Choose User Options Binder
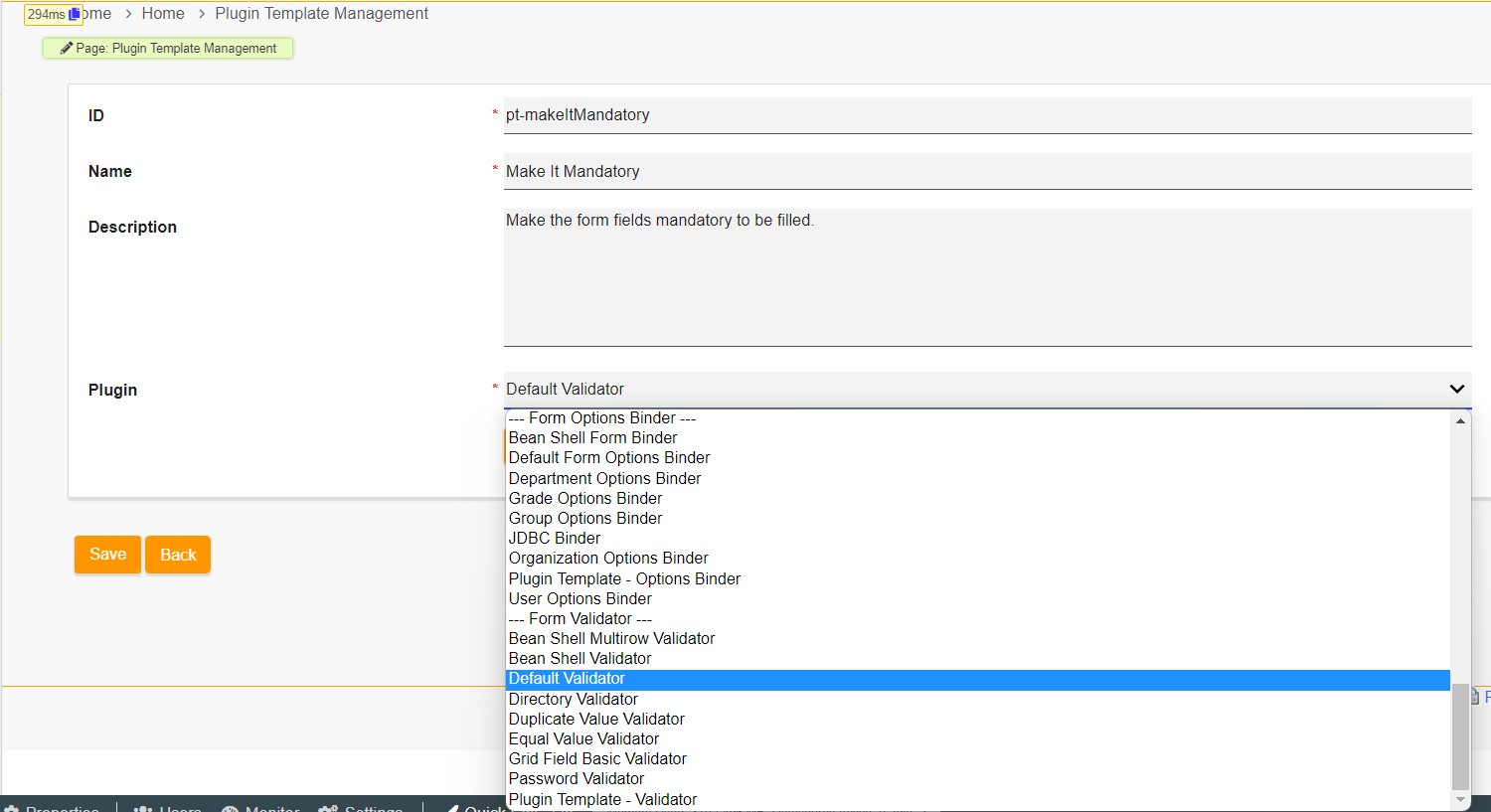Screen dimensions: 1491x812 [978, 599]
